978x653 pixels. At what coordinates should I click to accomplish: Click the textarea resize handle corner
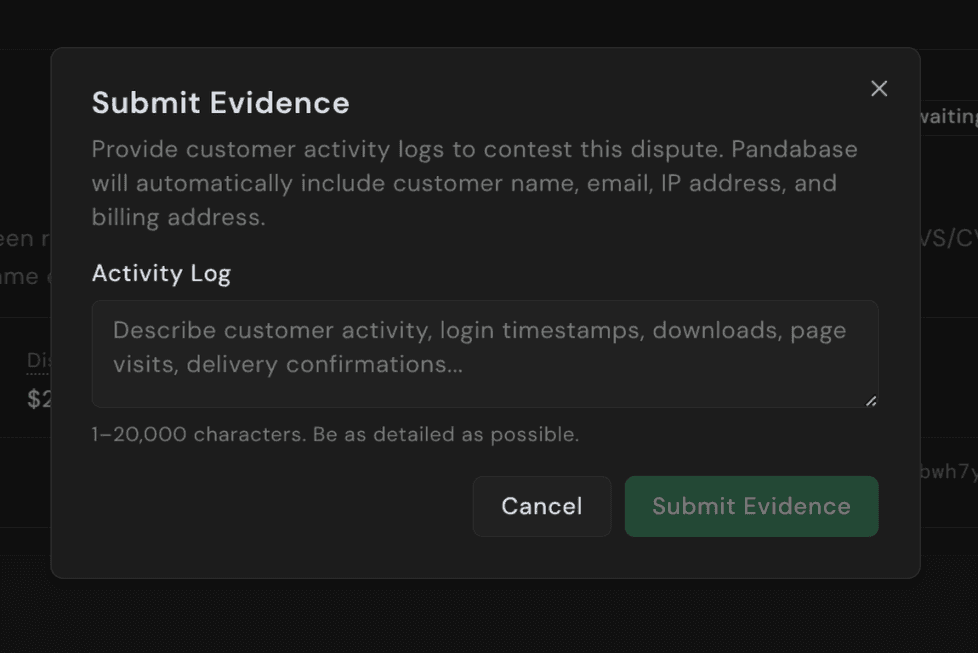(x=871, y=401)
